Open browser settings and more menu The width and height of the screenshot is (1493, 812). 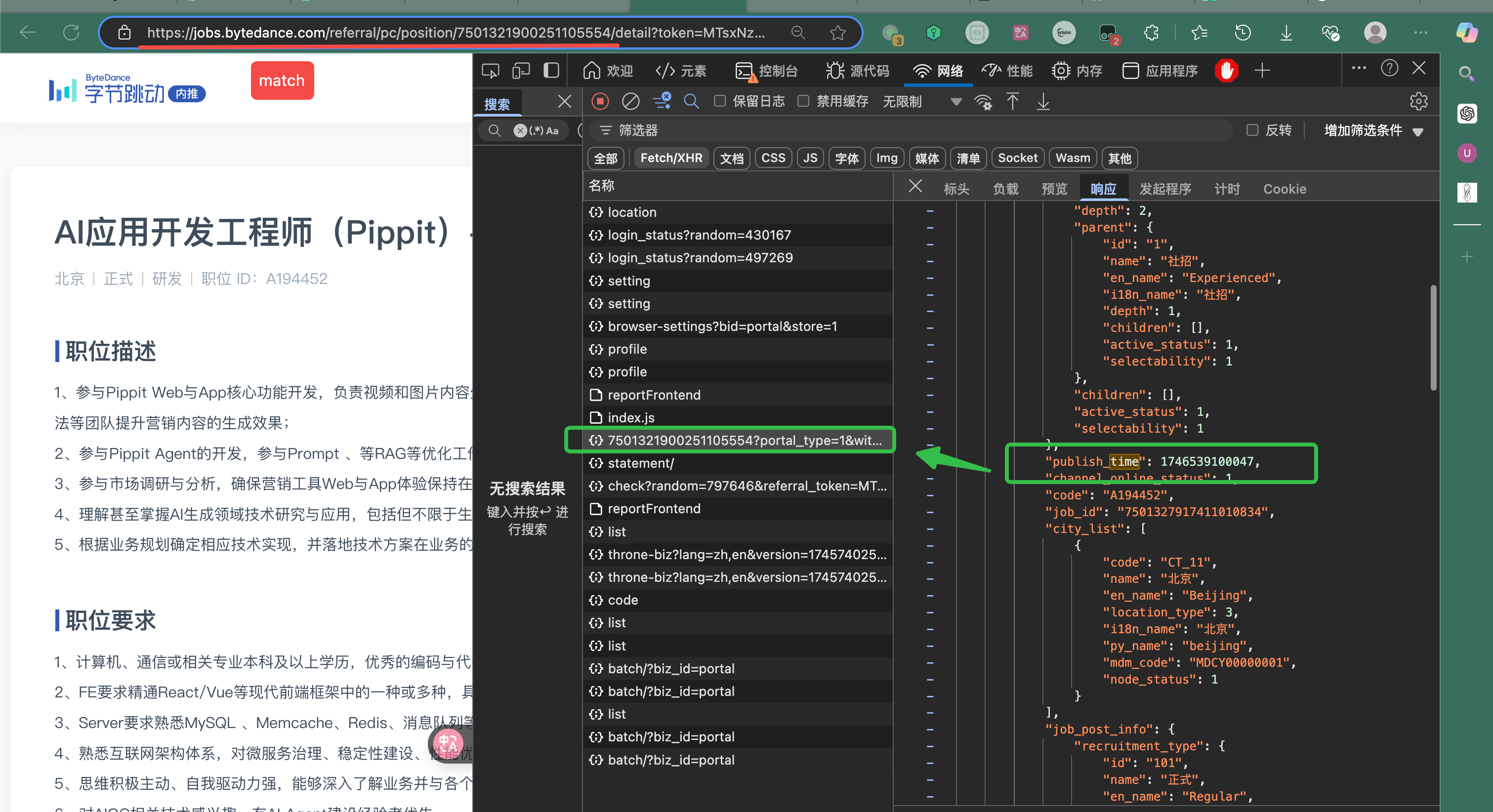[1420, 33]
